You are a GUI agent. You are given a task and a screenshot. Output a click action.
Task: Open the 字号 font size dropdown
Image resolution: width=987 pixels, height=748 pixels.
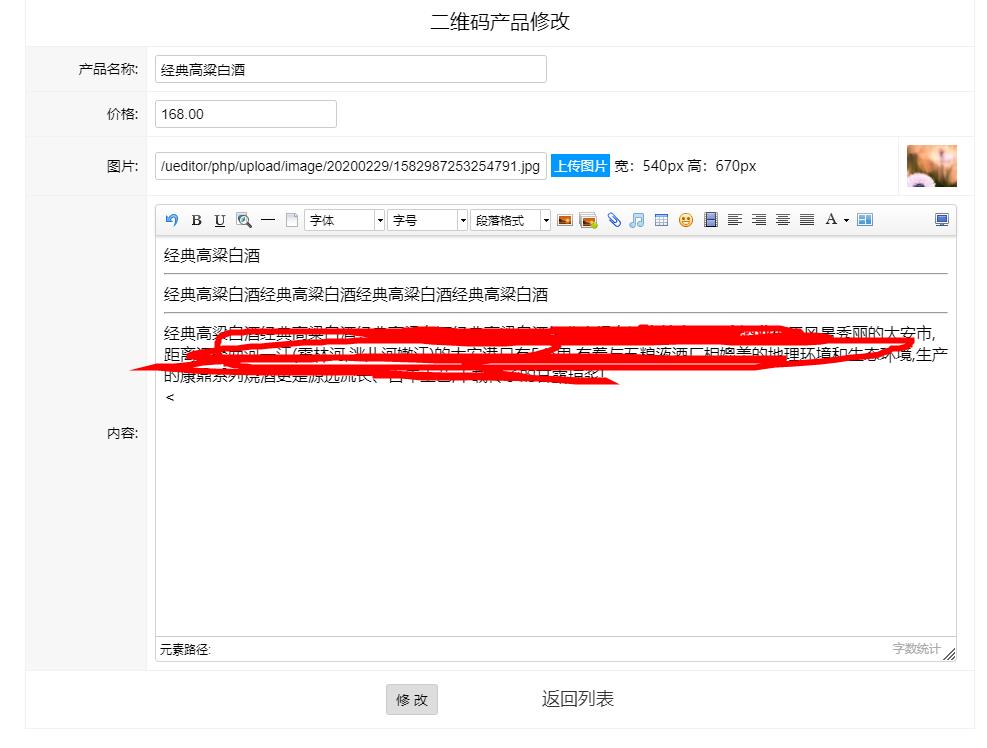[427, 220]
